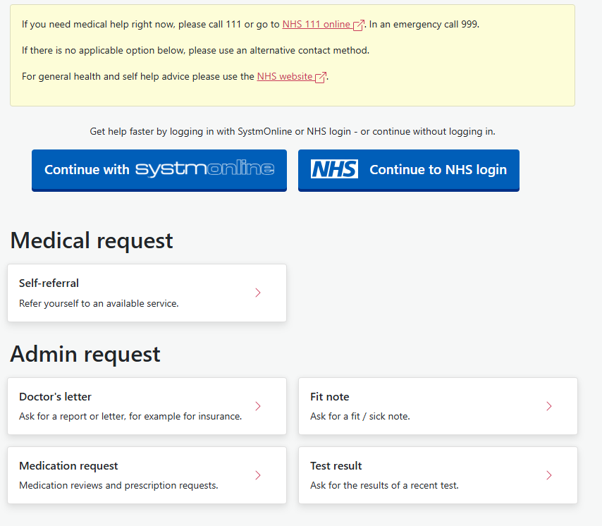Screen dimensions: 602x526
Task: Click external link icon beside NHS 111 online
Action: pyautogui.click(x=358, y=25)
